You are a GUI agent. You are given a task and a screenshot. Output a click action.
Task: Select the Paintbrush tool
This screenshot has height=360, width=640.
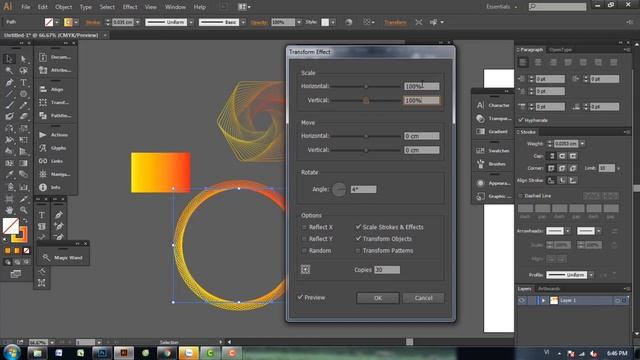[x=9, y=105]
